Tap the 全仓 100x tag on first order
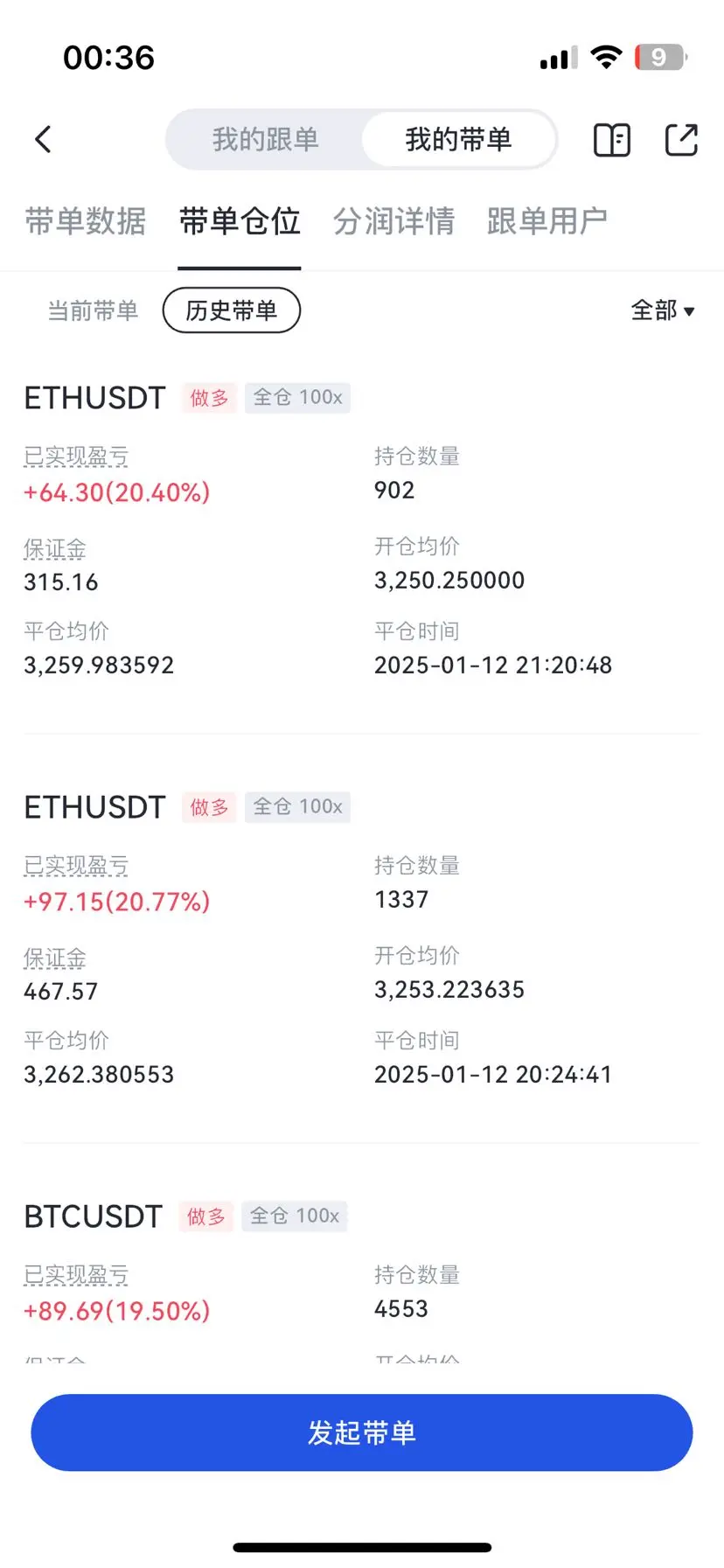Viewport: 724px width, 1568px height. tap(297, 398)
